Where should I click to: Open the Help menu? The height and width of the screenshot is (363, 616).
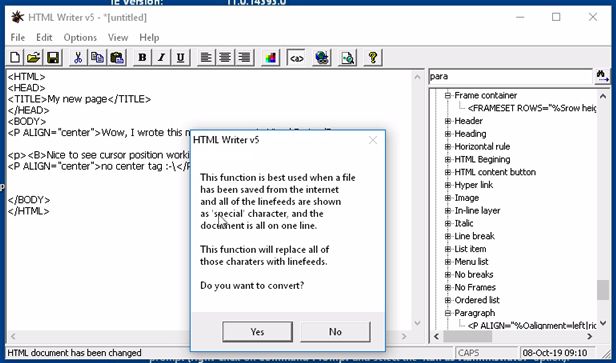click(x=149, y=37)
